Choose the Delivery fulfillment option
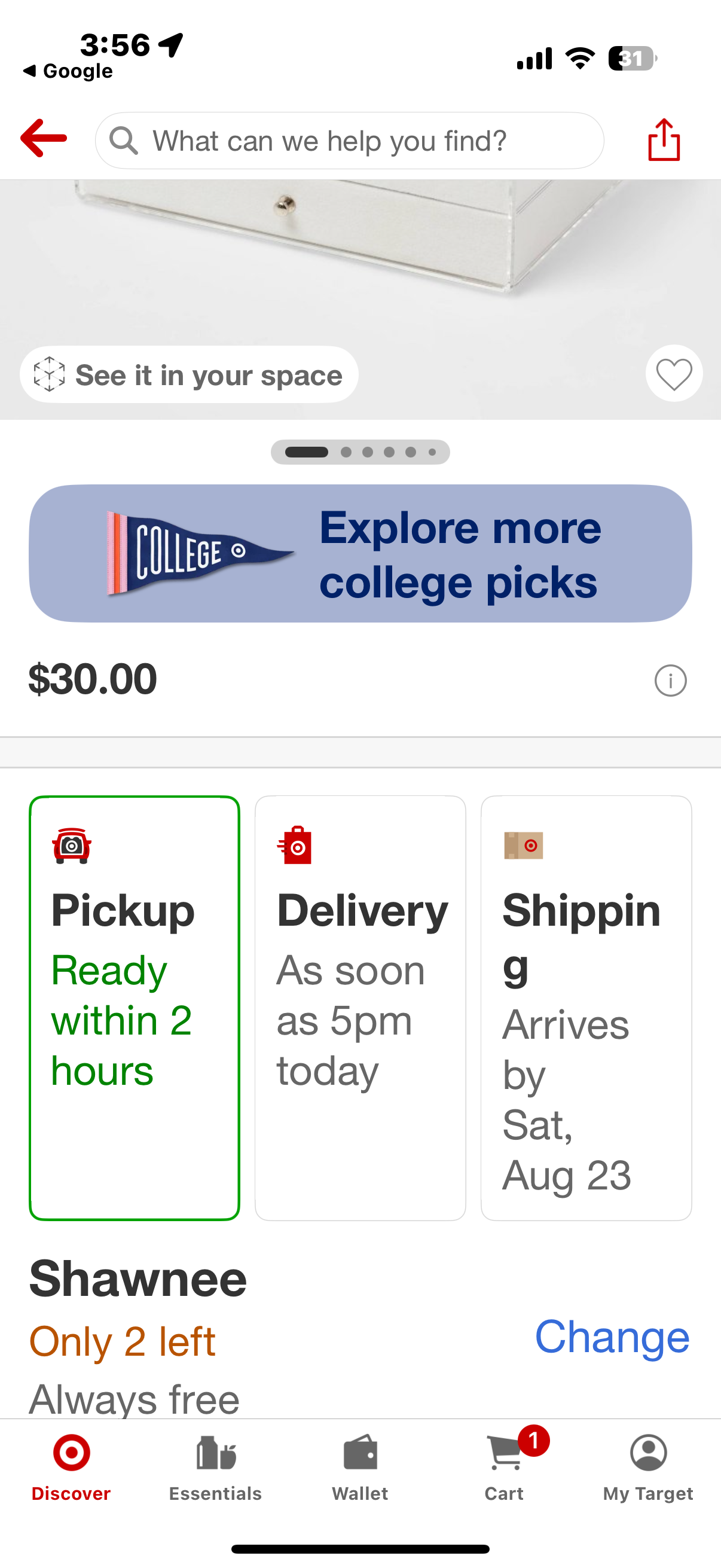 (360, 1008)
